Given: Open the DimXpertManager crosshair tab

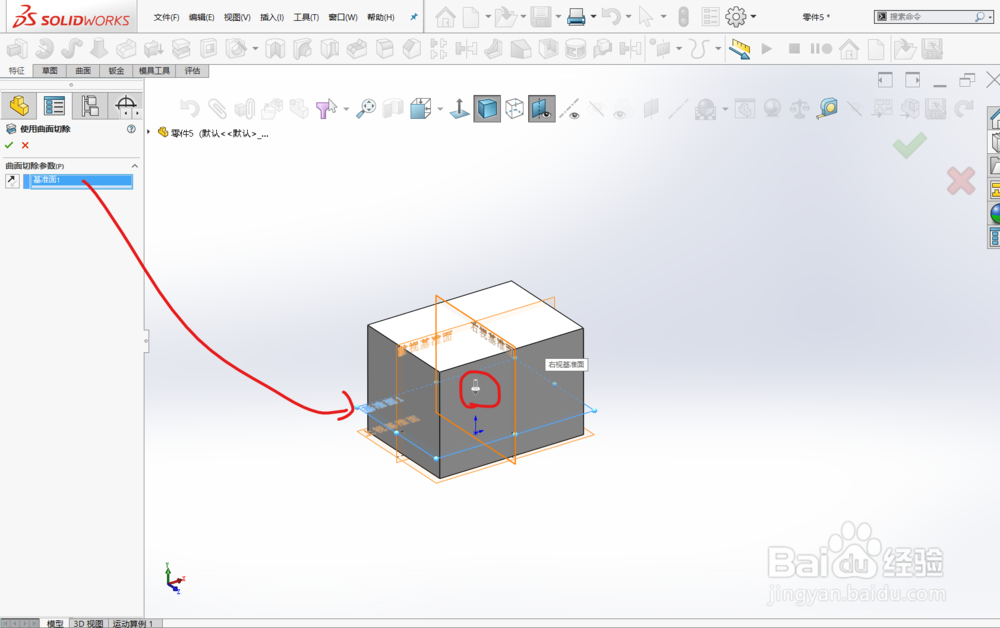Looking at the screenshot, I should point(126,106).
